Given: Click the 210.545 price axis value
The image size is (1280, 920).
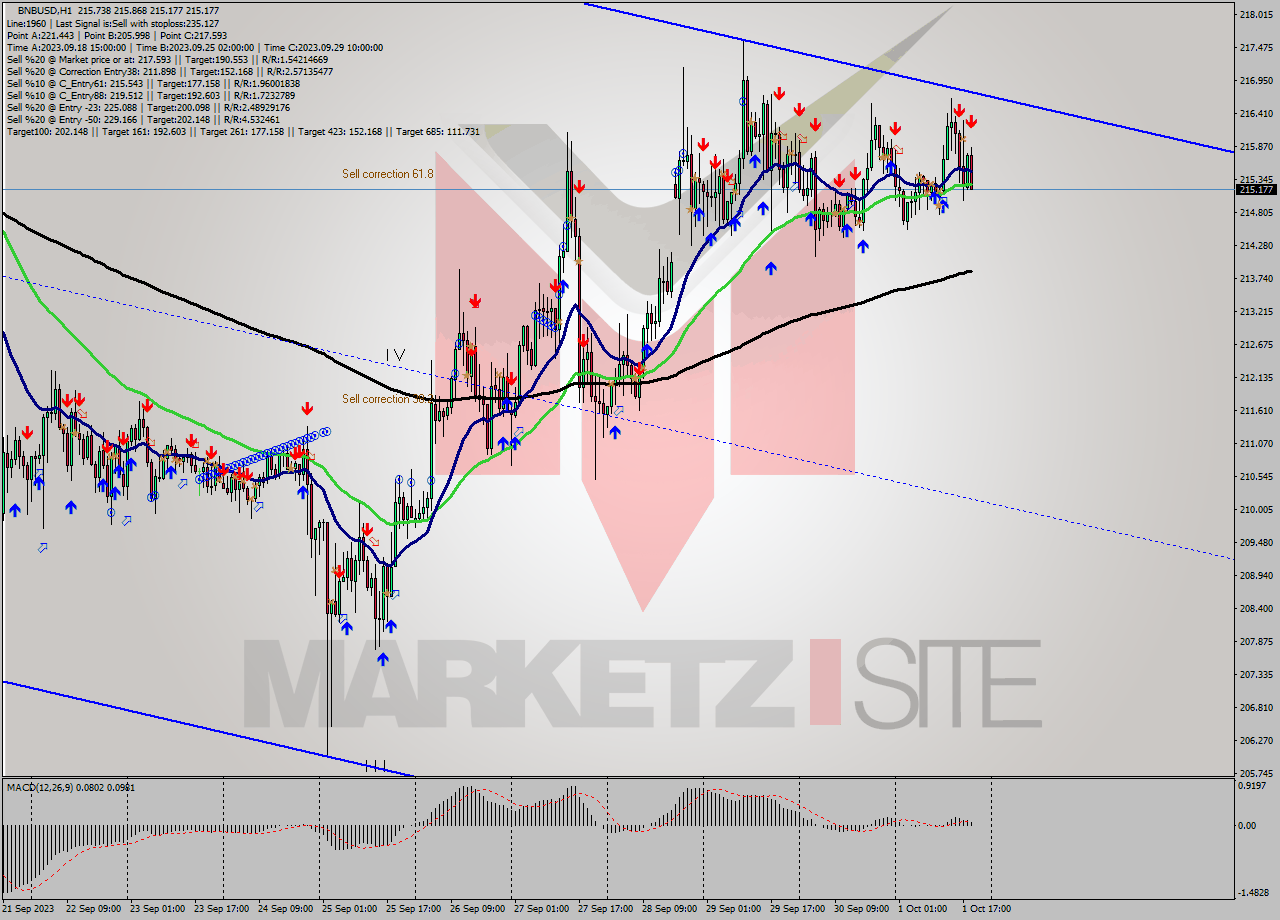Looking at the screenshot, I should click(1256, 477).
